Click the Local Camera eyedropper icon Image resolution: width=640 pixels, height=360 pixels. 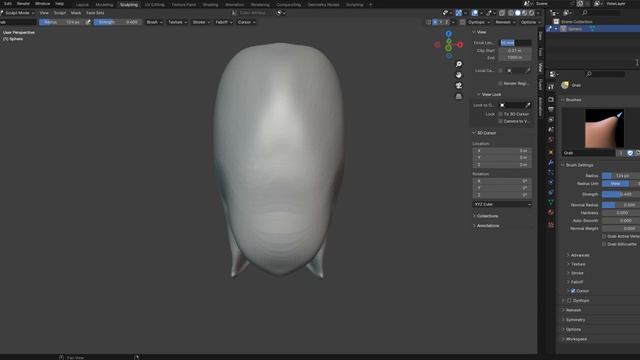528,71
